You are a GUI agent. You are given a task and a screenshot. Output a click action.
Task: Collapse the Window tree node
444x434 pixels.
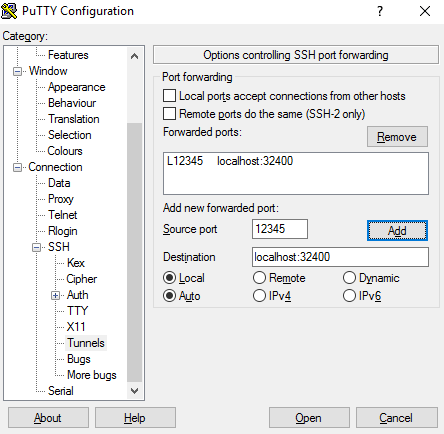tap(17, 71)
